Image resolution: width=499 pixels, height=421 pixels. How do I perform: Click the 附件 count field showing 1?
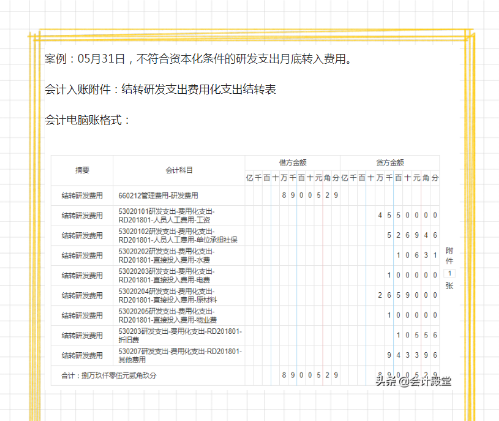click(449, 274)
